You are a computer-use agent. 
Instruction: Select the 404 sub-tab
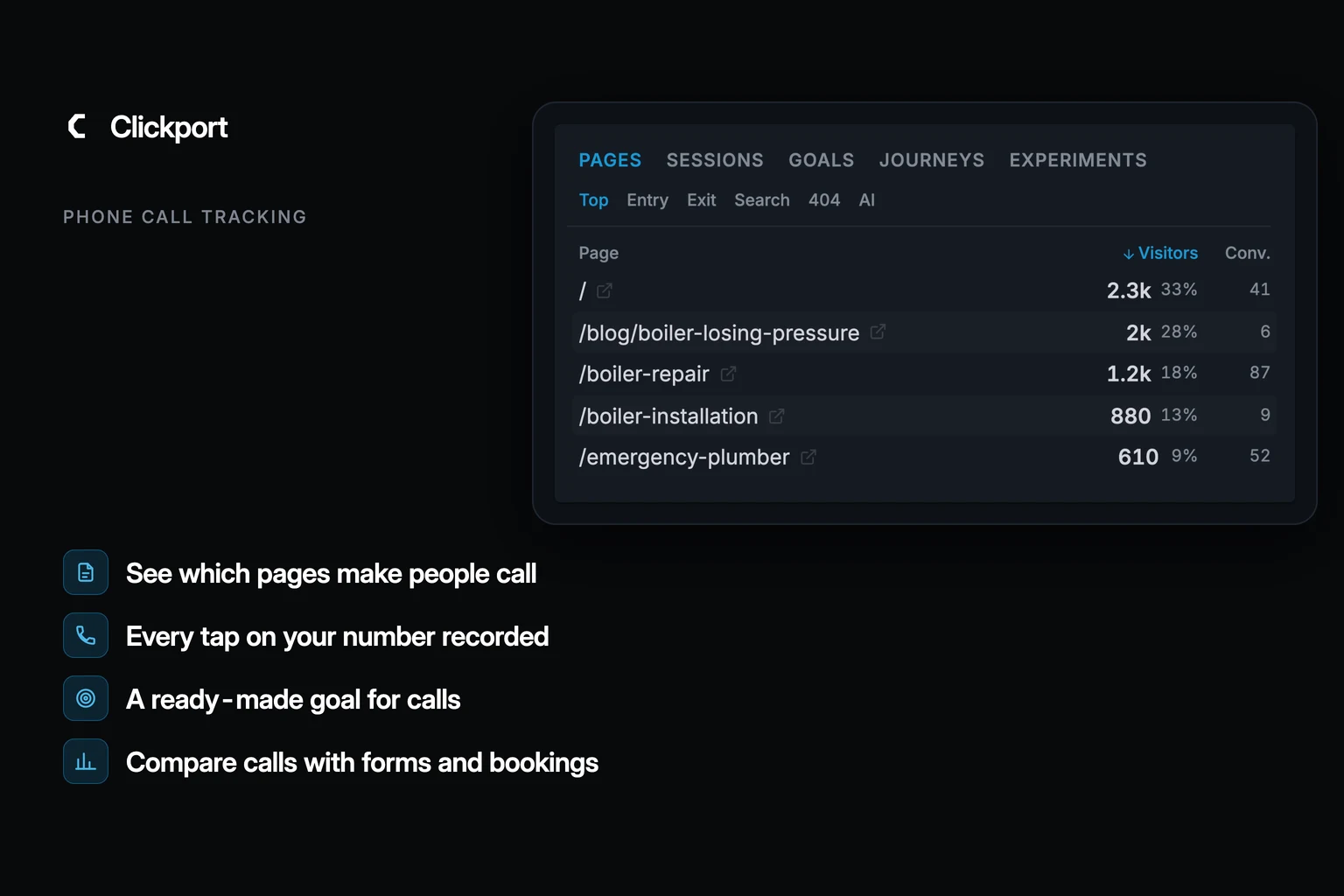[824, 200]
